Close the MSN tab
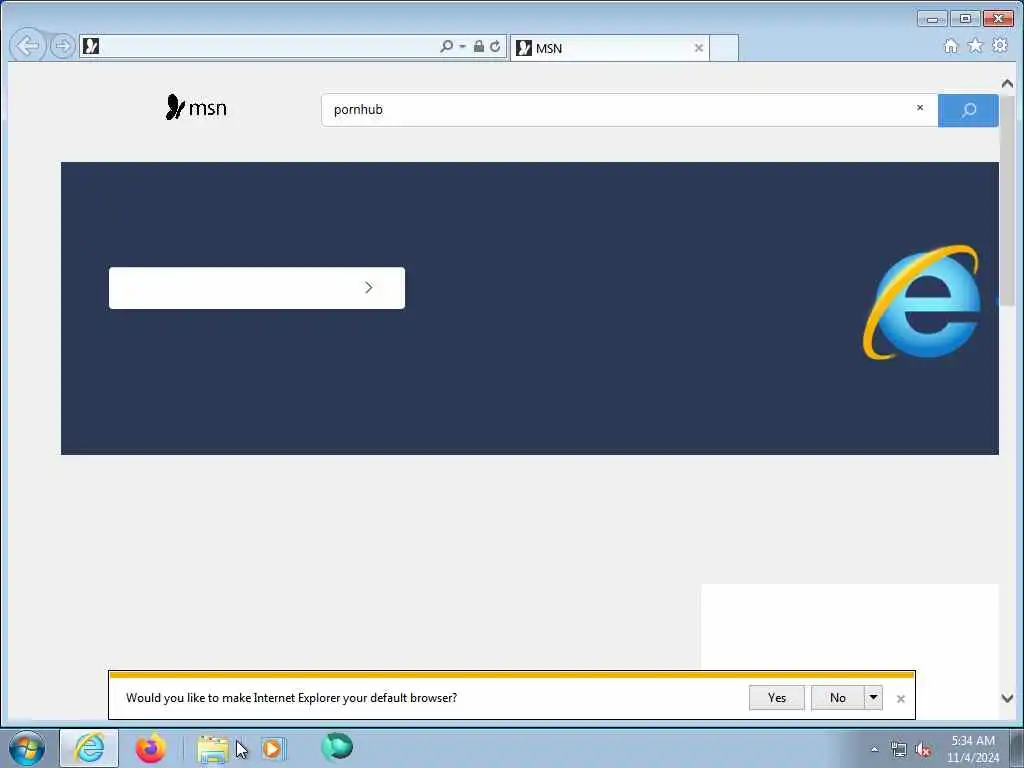 click(699, 48)
